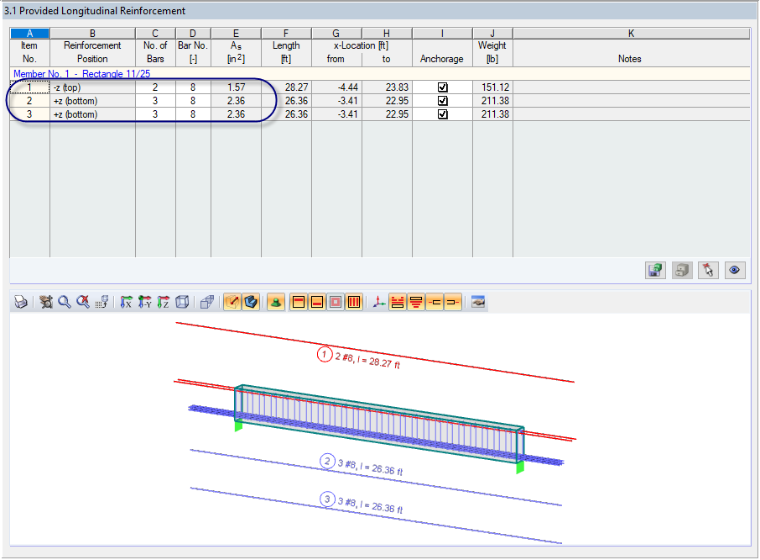Click circled item 3 rebar label in graphic

327,499
